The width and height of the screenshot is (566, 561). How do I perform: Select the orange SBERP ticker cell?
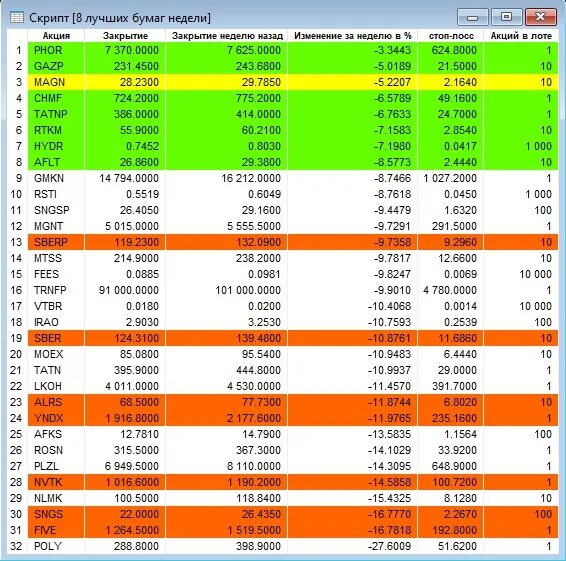coord(56,242)
